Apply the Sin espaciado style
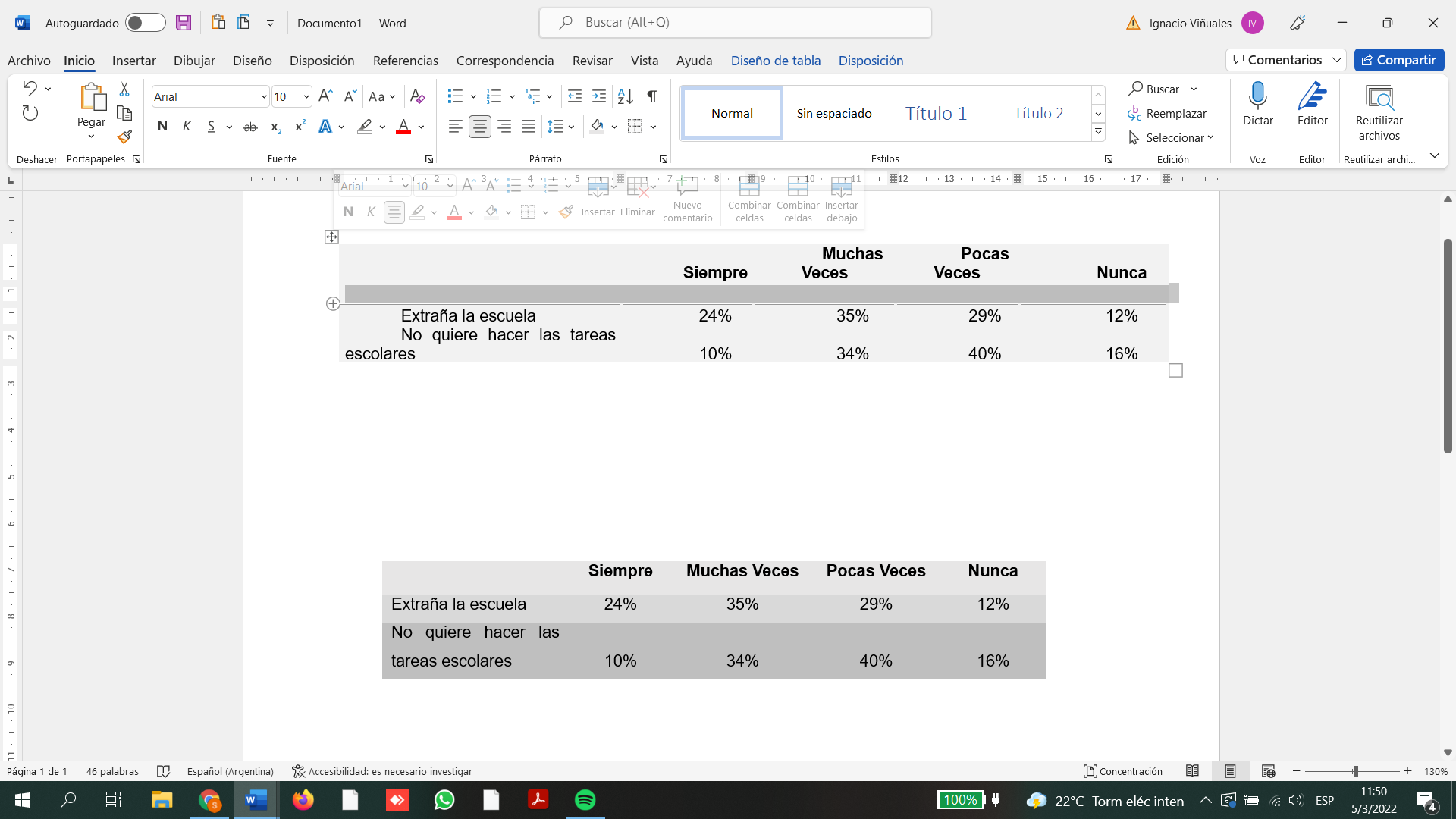This screenshot has width=1456, height=819. tap(834, 113)
